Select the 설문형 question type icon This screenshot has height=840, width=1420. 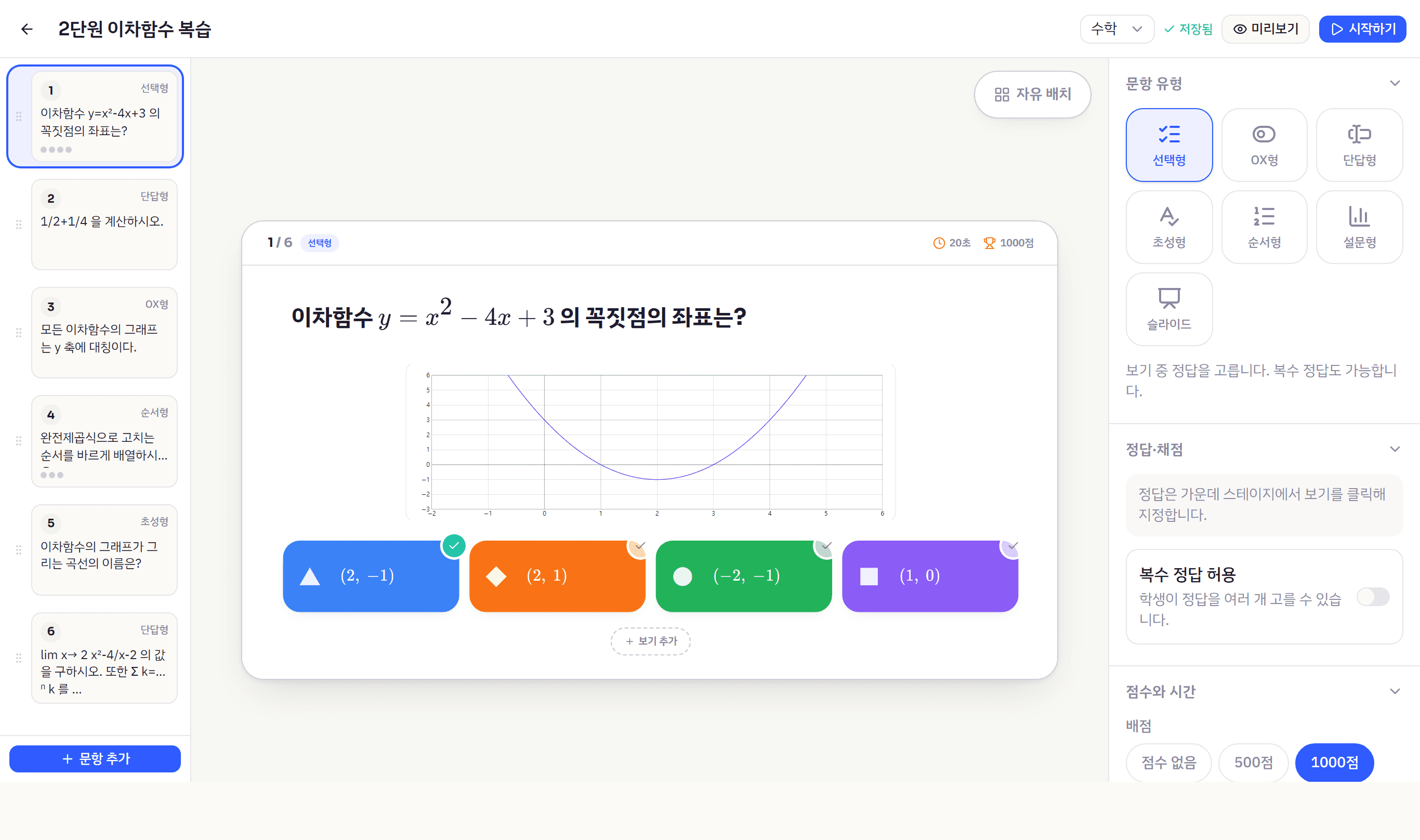coord(1359,227)
